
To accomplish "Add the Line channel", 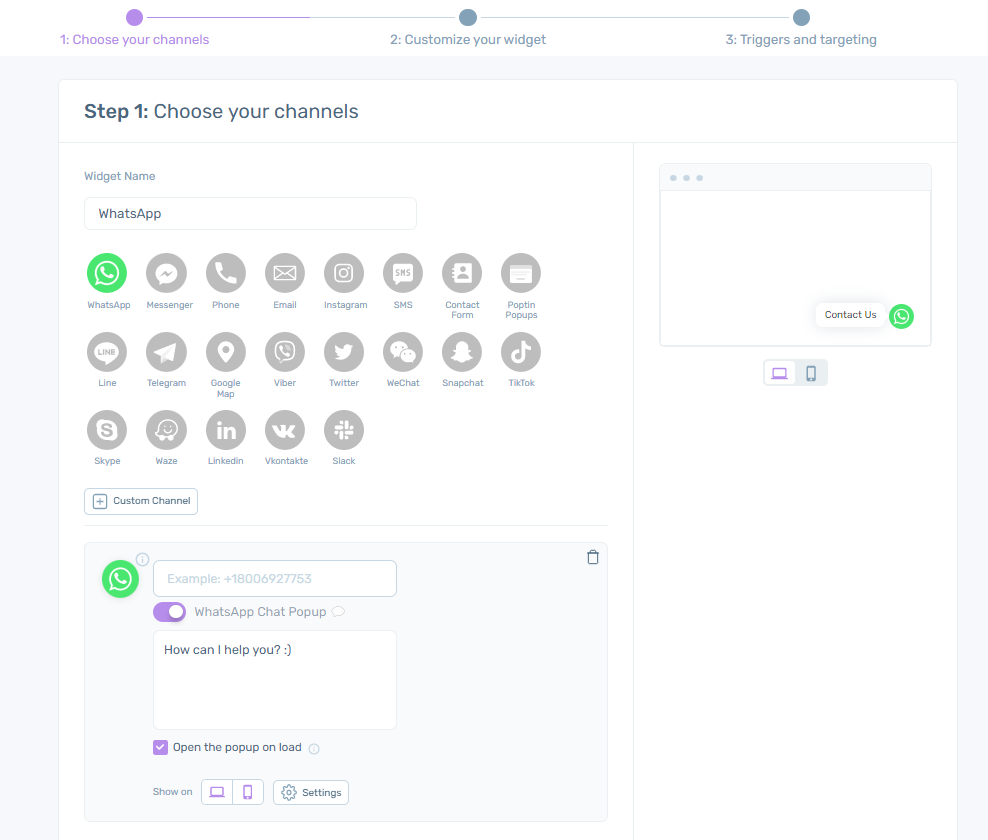I will click(106, 352).
